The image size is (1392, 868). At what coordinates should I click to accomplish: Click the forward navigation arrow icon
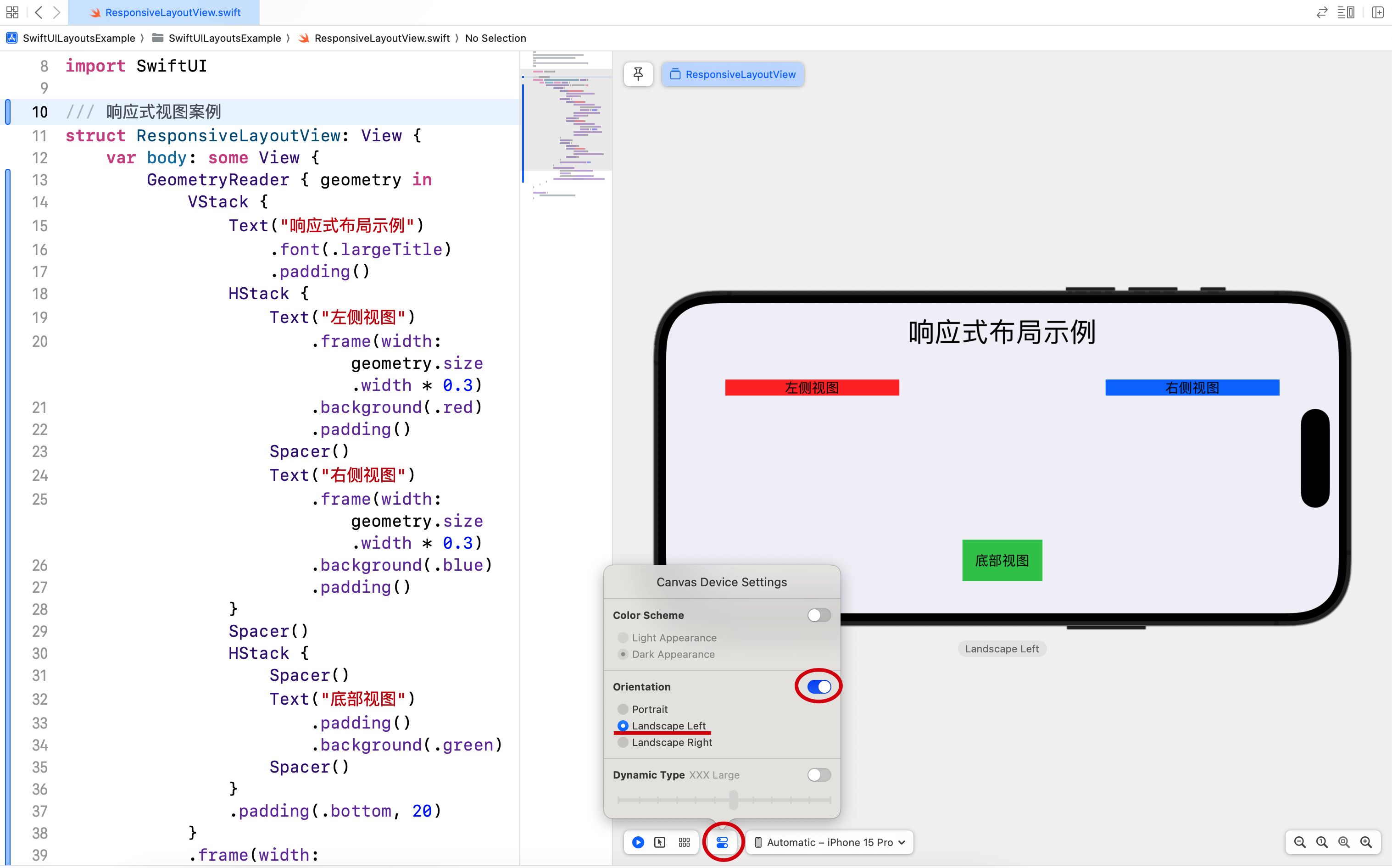click(56, 11)
